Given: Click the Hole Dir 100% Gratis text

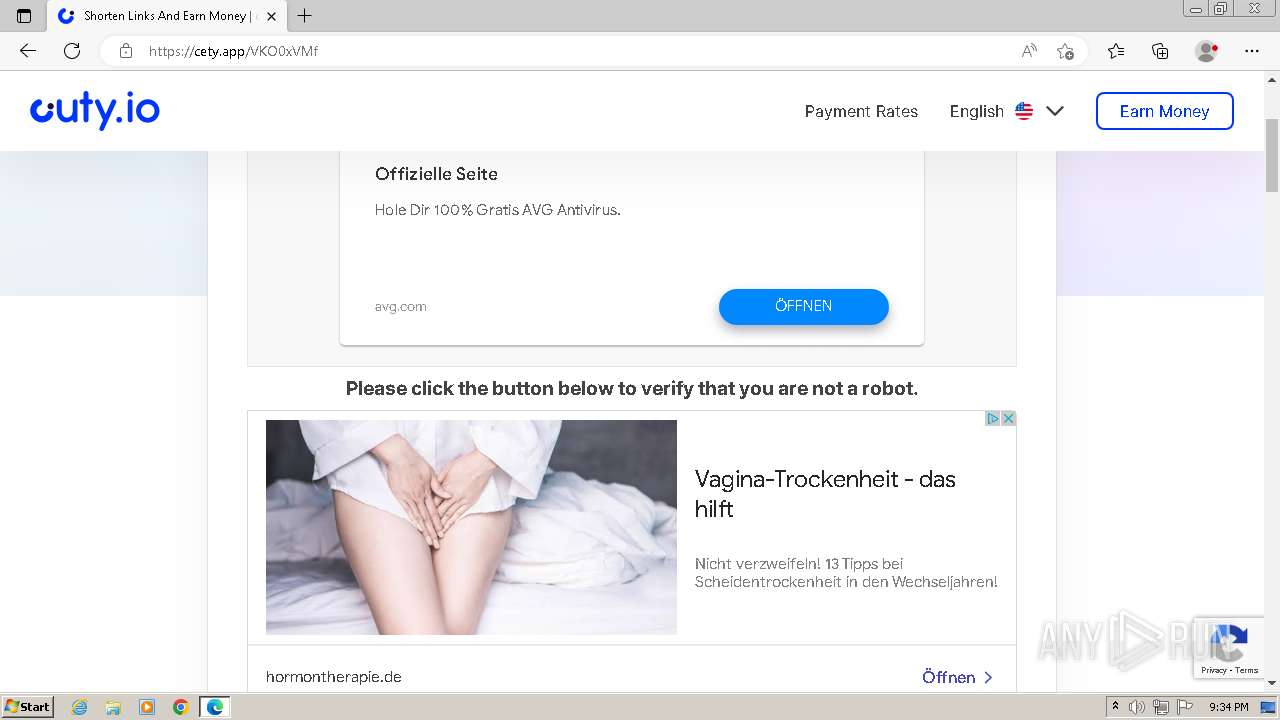Looking at the screenshot, I should pos(497,210).
